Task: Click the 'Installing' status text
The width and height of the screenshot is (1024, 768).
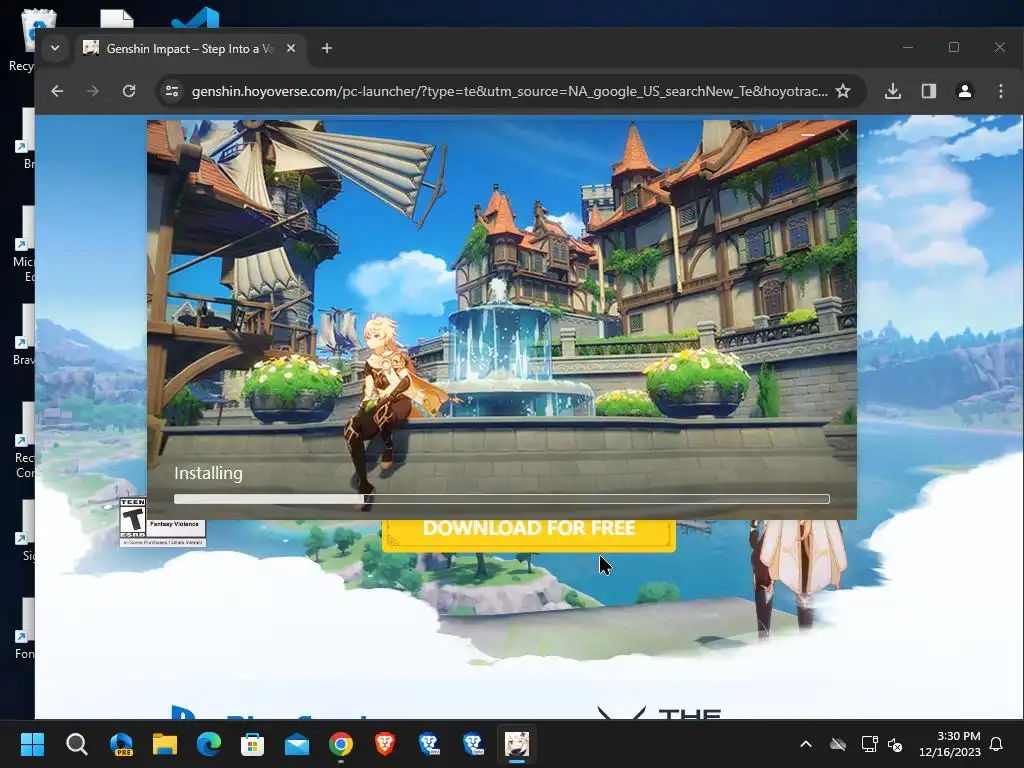Action: click(208, 473)
